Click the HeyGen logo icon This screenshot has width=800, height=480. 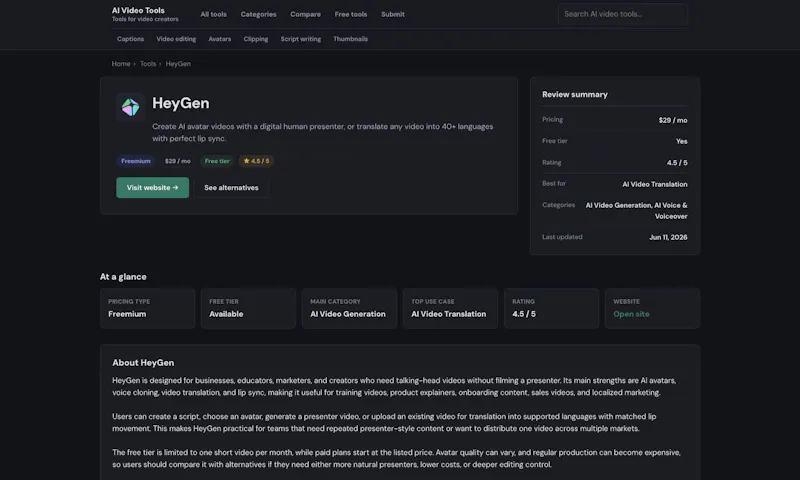click(130, 107)
